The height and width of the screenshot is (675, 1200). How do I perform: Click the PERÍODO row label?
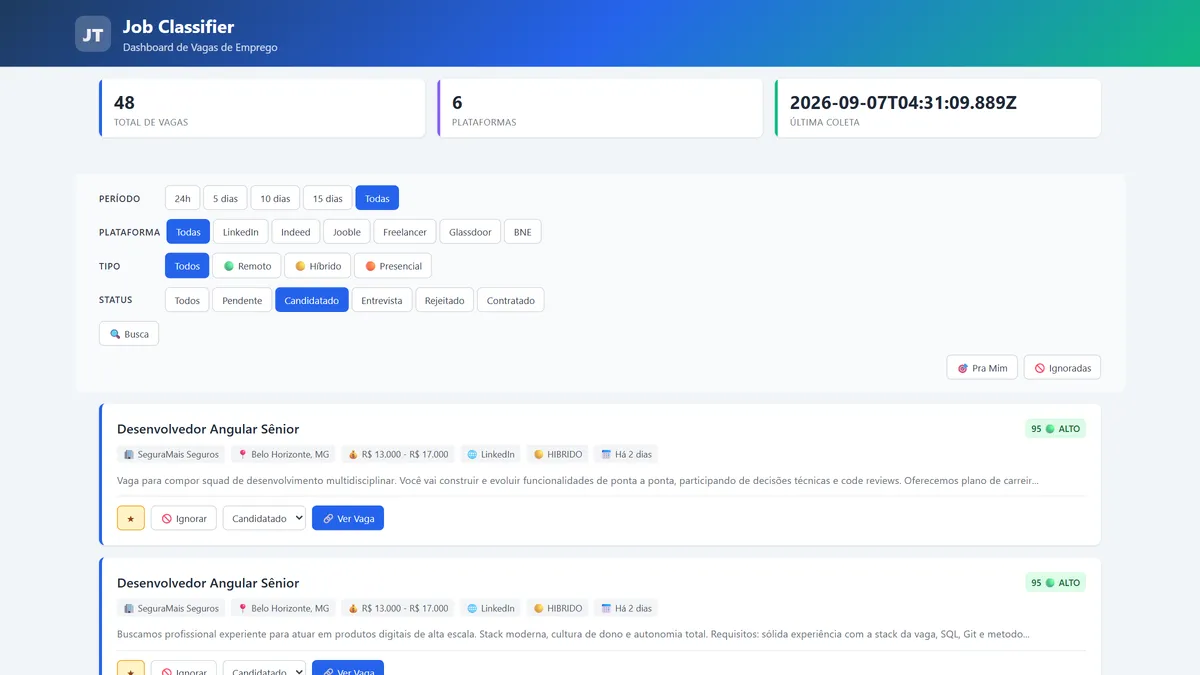[120, 198]
